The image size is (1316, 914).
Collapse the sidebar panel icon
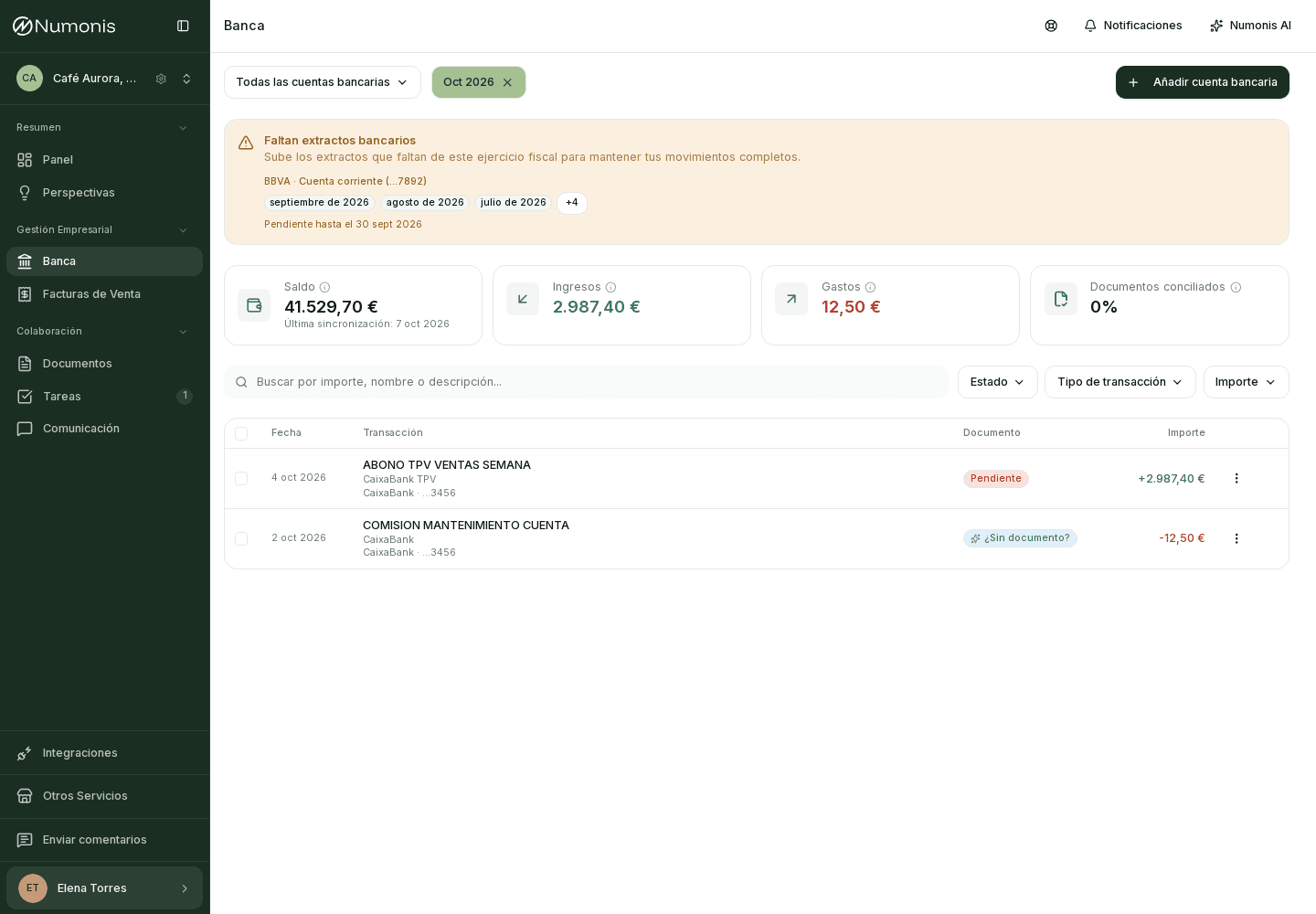(x=183, y=26)
